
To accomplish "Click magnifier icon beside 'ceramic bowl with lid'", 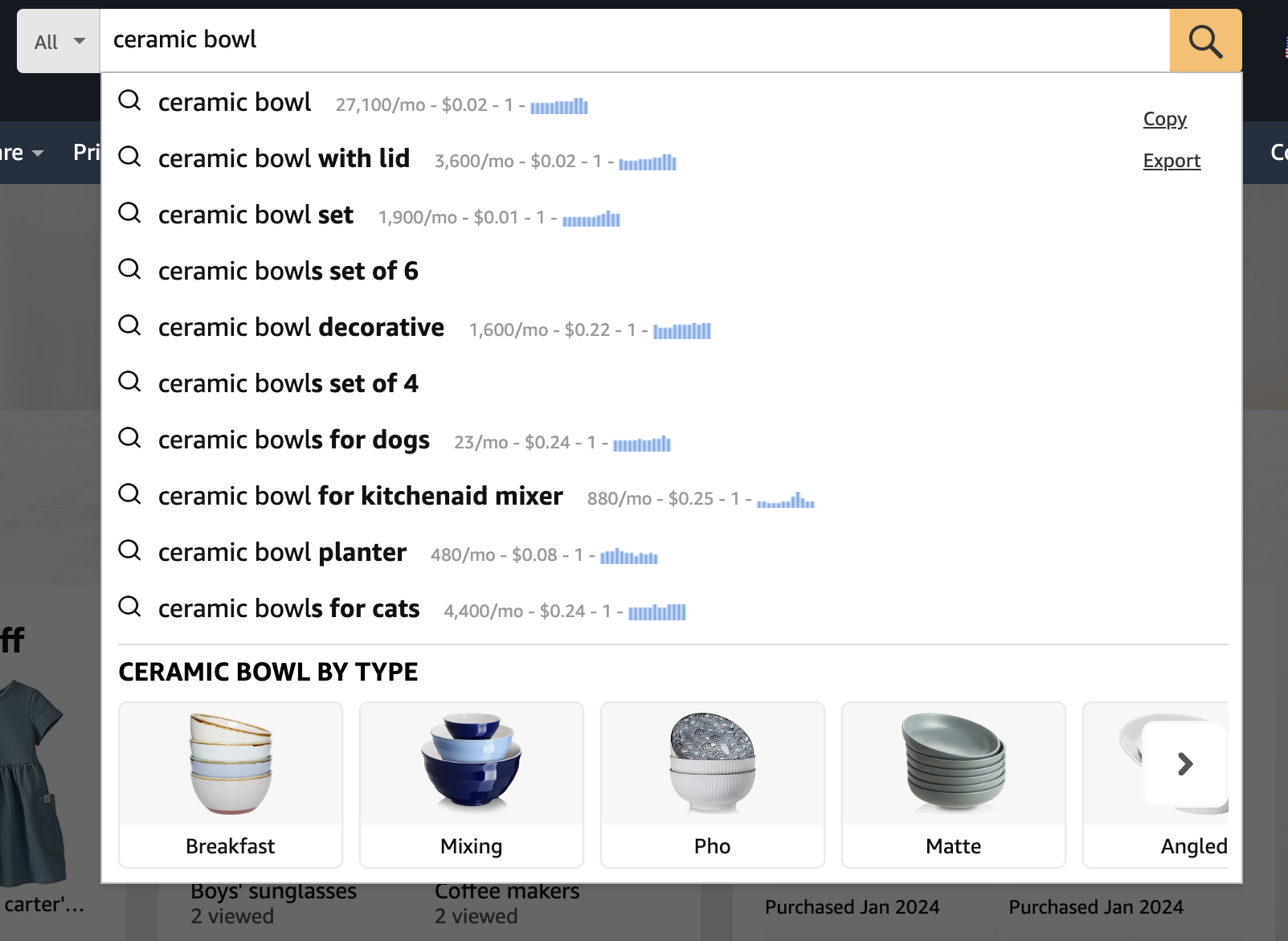I will pyautogui.click(x=129, y=157).
